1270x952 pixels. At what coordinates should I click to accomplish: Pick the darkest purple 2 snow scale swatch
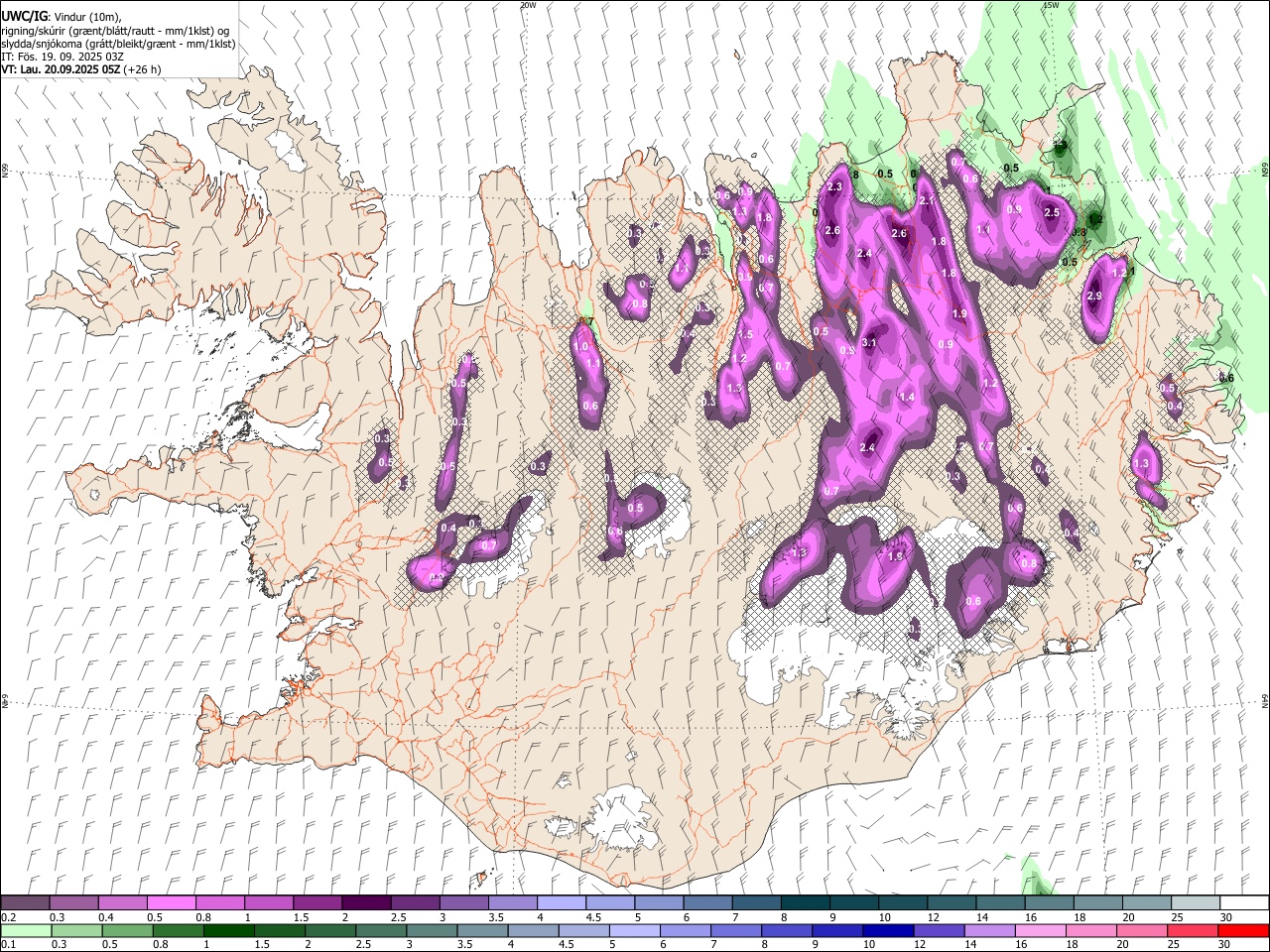[365, 903]
